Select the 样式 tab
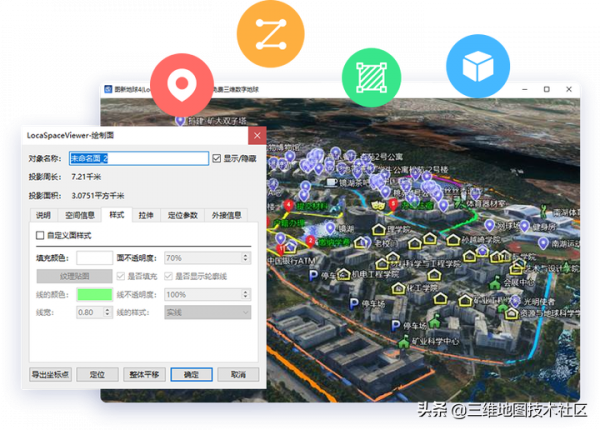 (117, 215)
